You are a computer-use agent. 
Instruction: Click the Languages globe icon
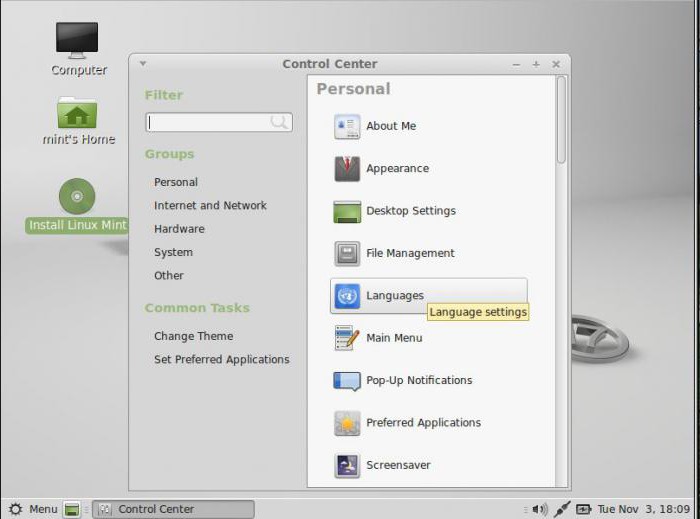click(x=347, y=296)
